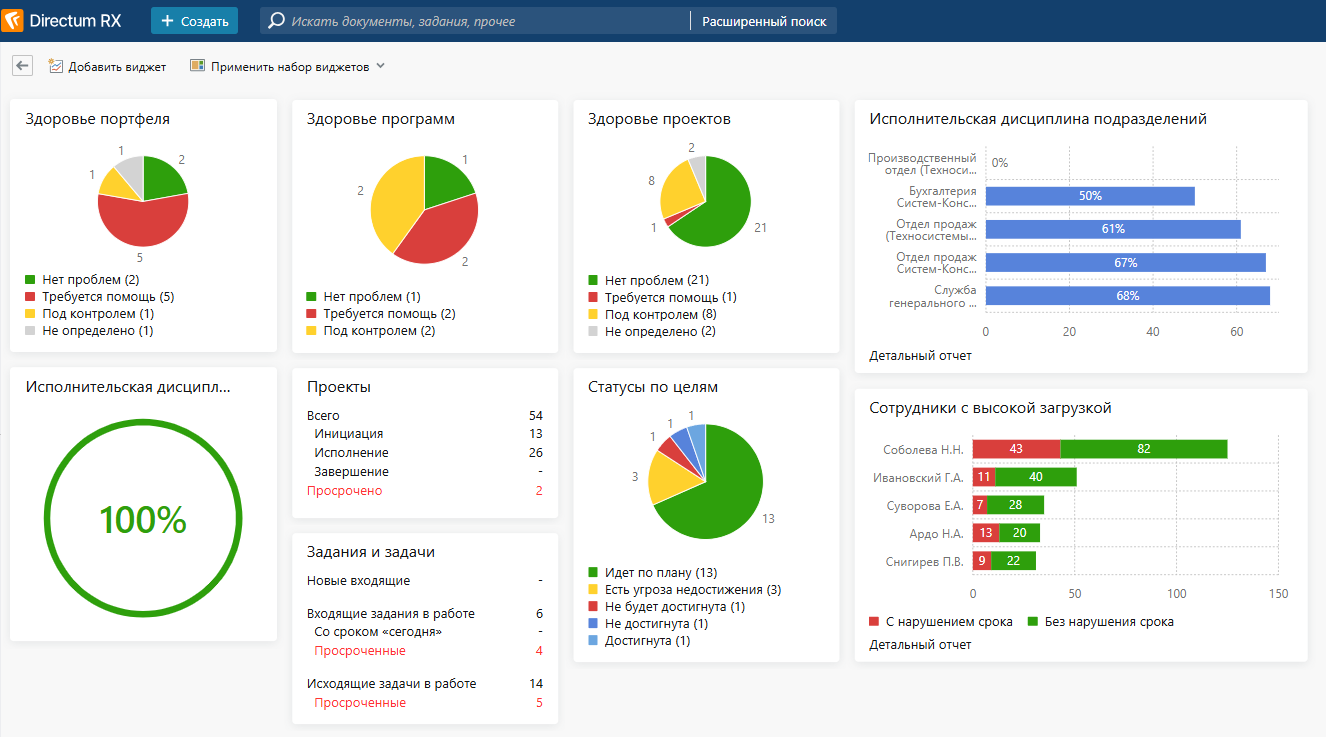This screenshot has width=1326, height=737.
Task: Click the back arrow button
Action: tap(22, 66)
